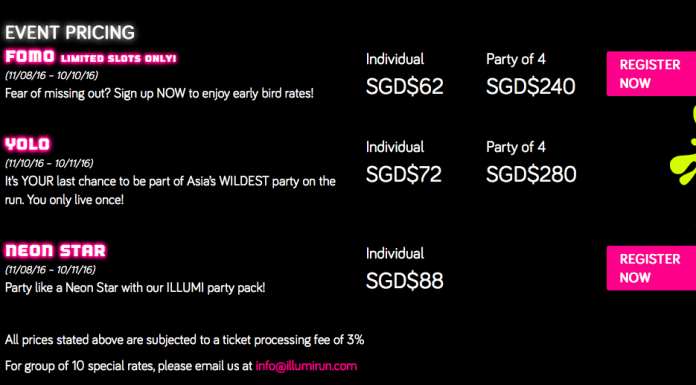The height and width of the screenshot is (385, 696).
Task: Select the Neon Star tier heading
Action: 55,250
